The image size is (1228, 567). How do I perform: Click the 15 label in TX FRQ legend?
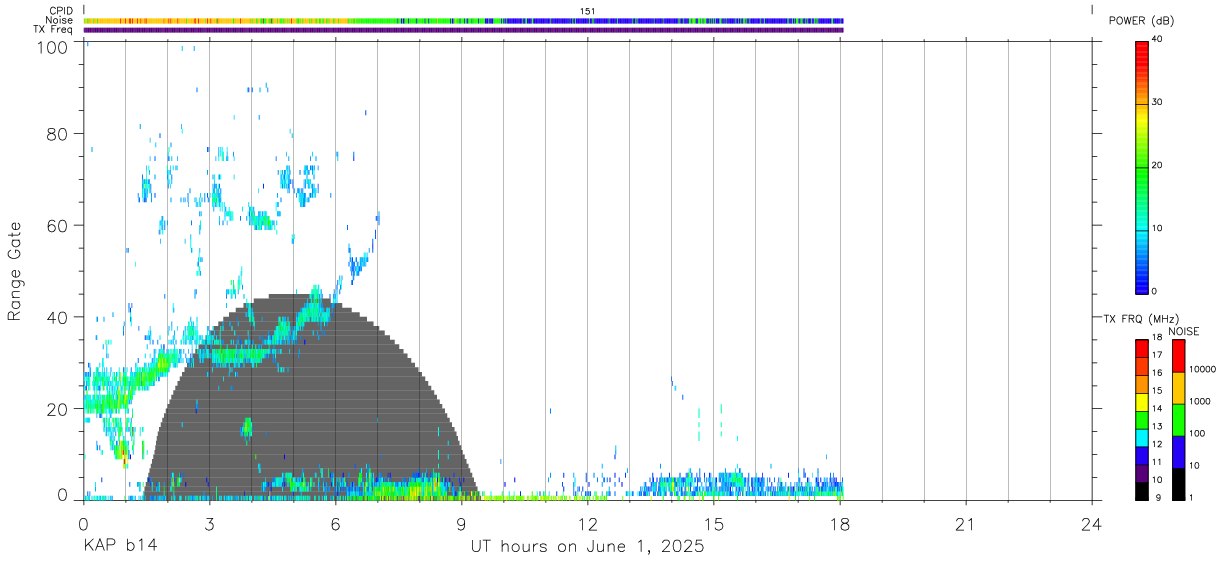pos(1157,391)
